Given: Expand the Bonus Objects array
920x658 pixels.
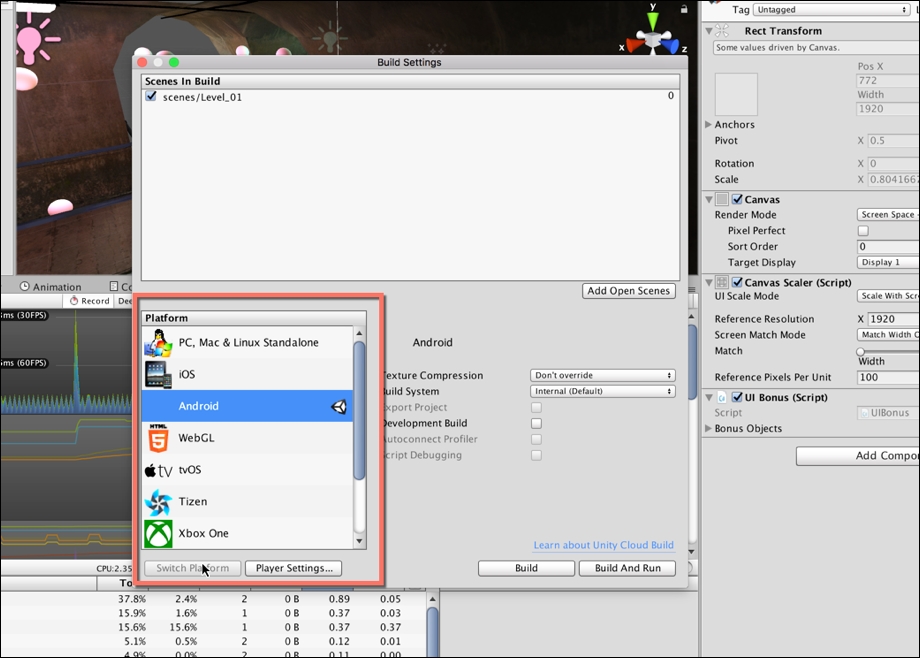Looking at the screenshot, I should pos(708,428).
